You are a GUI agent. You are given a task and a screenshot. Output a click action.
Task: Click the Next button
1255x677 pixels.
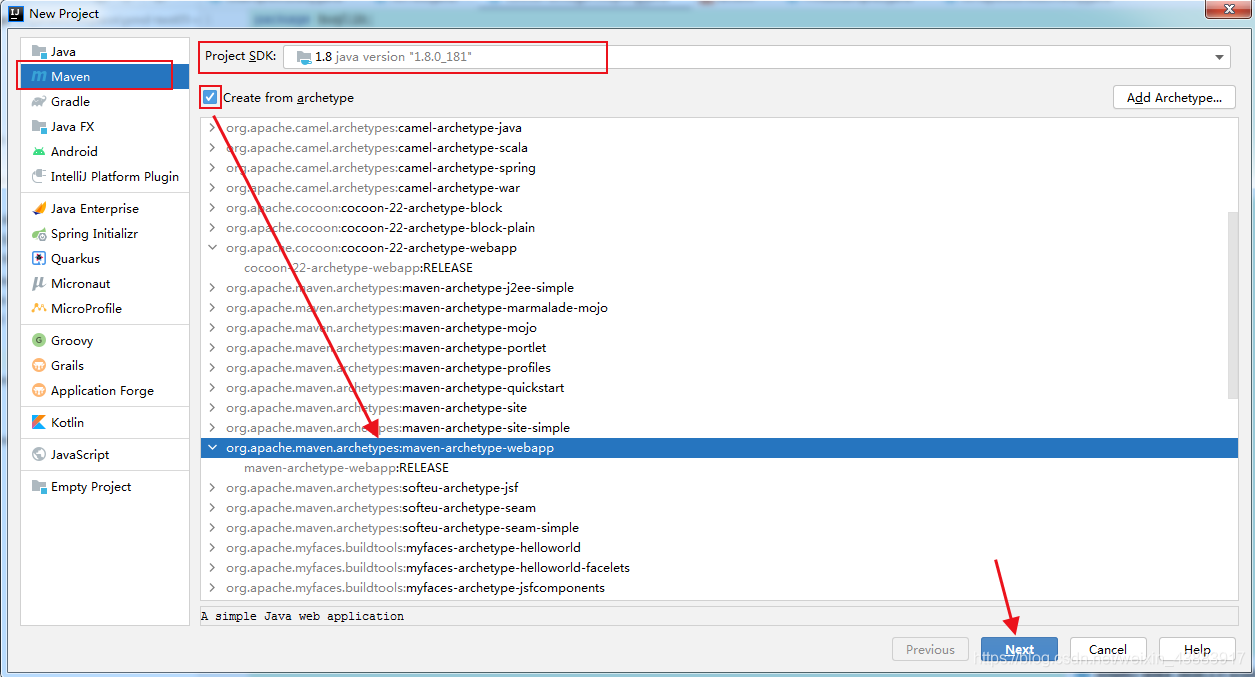tap(1019, 649)
